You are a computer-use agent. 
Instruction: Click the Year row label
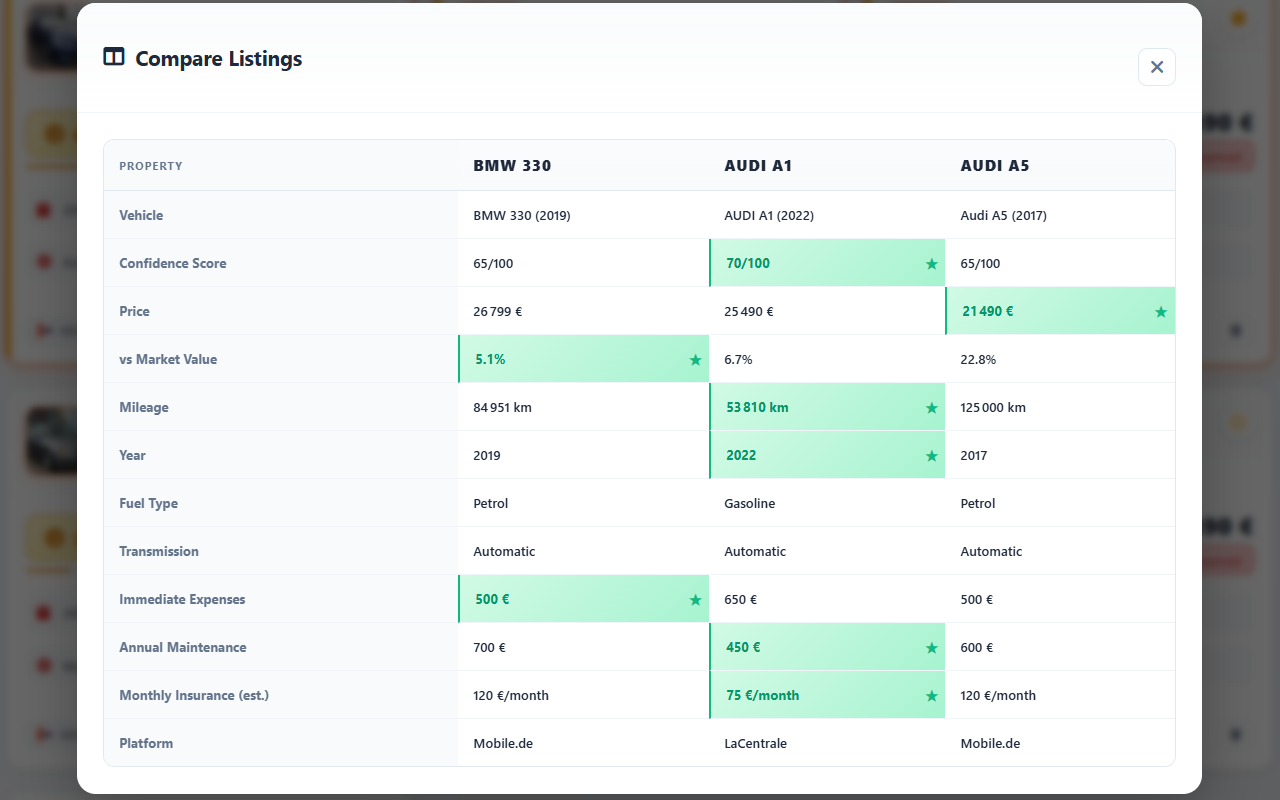[132, 455]
